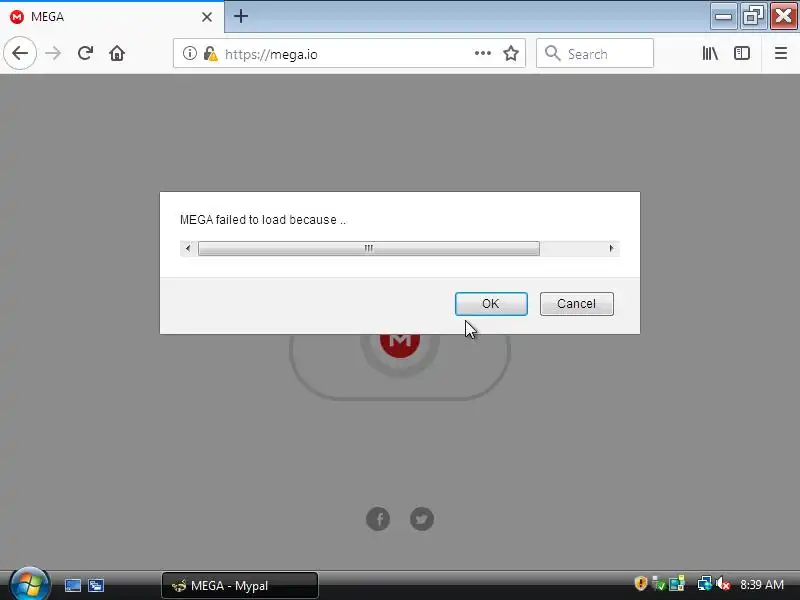800x600 pixels.
Task: Click the 8:39 AM clock
Action: 762,585
